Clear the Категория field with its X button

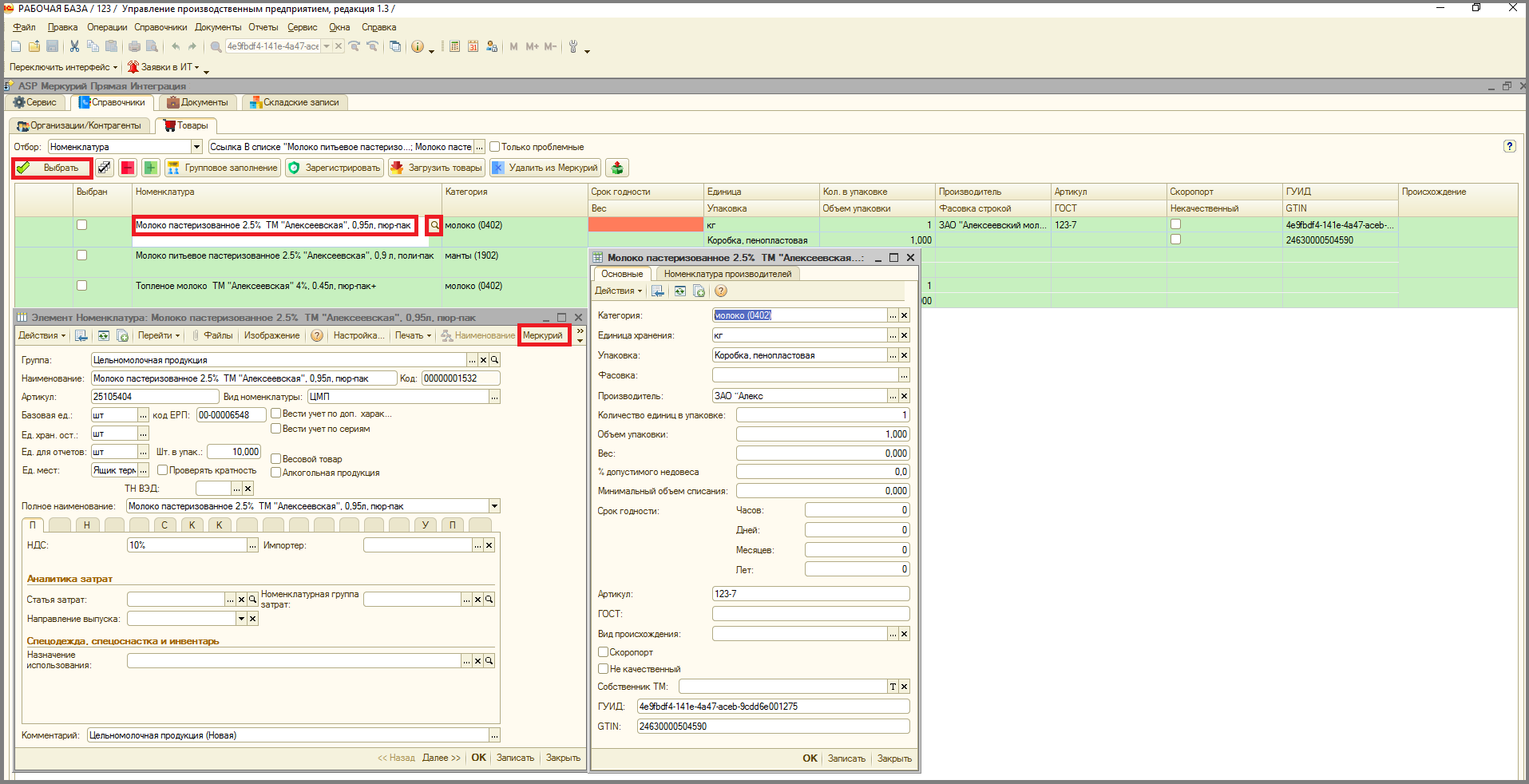(904, 315)
